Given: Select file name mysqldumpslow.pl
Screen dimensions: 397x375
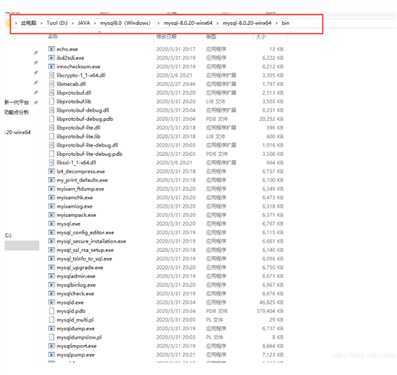Looking at the screenshot, I should pyautogui.click(x=79, y=337).
